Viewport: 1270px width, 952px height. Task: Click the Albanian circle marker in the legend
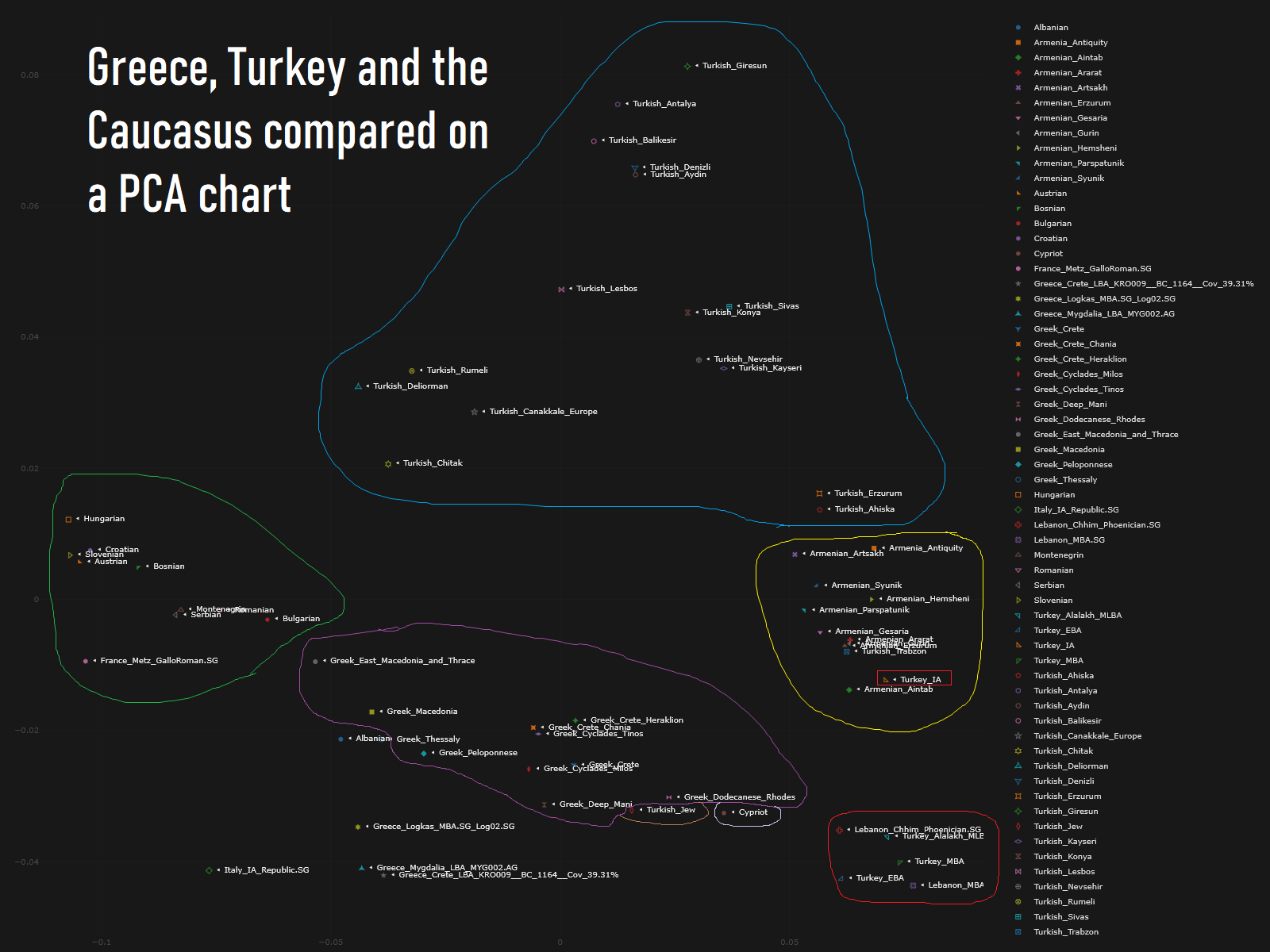point(1018,28)
